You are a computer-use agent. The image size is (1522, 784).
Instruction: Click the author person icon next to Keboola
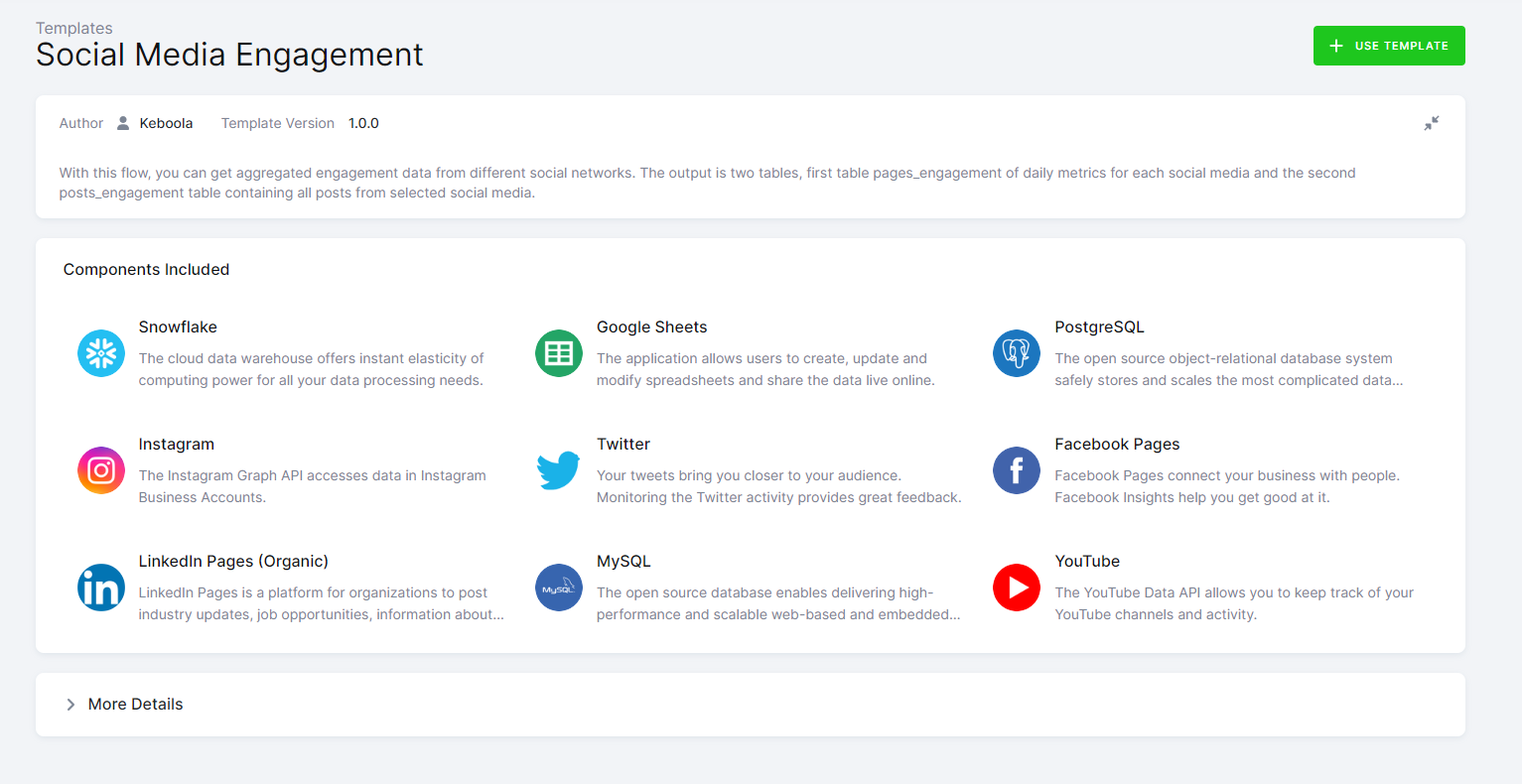[x=122, y=122]
